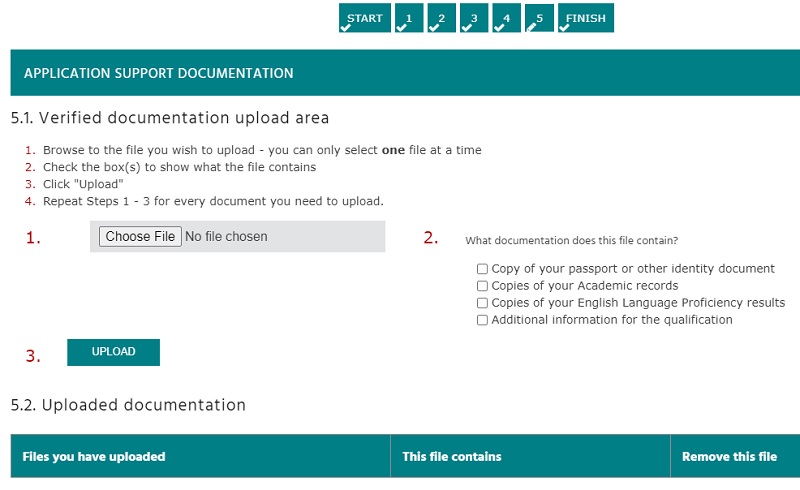Image resolution: width=800 pixels, height=490 pixels.
Task: Navigate to step 3
Action: click(x=474, y=18)
